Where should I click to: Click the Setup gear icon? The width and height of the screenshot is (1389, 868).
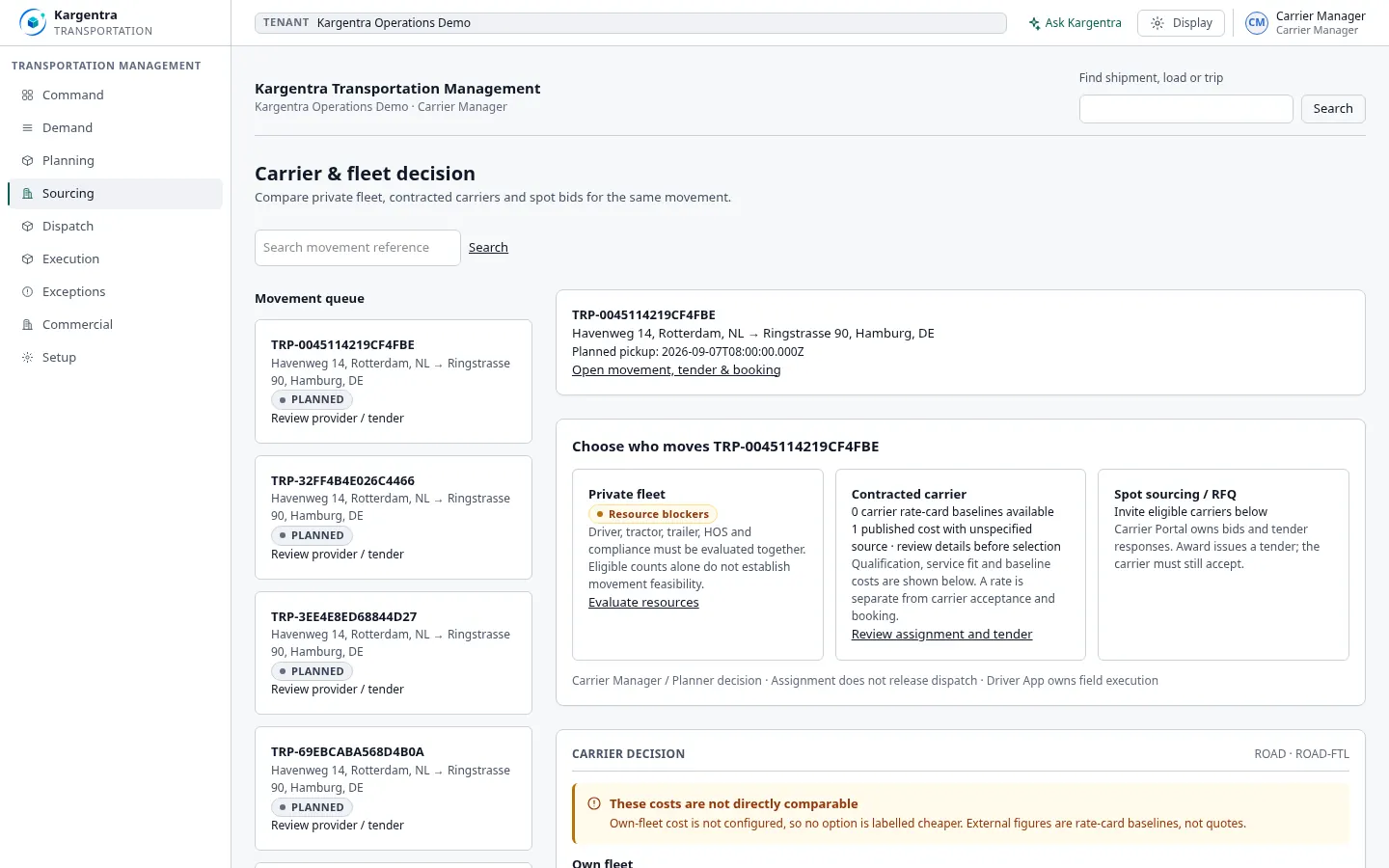coord(27,357)
